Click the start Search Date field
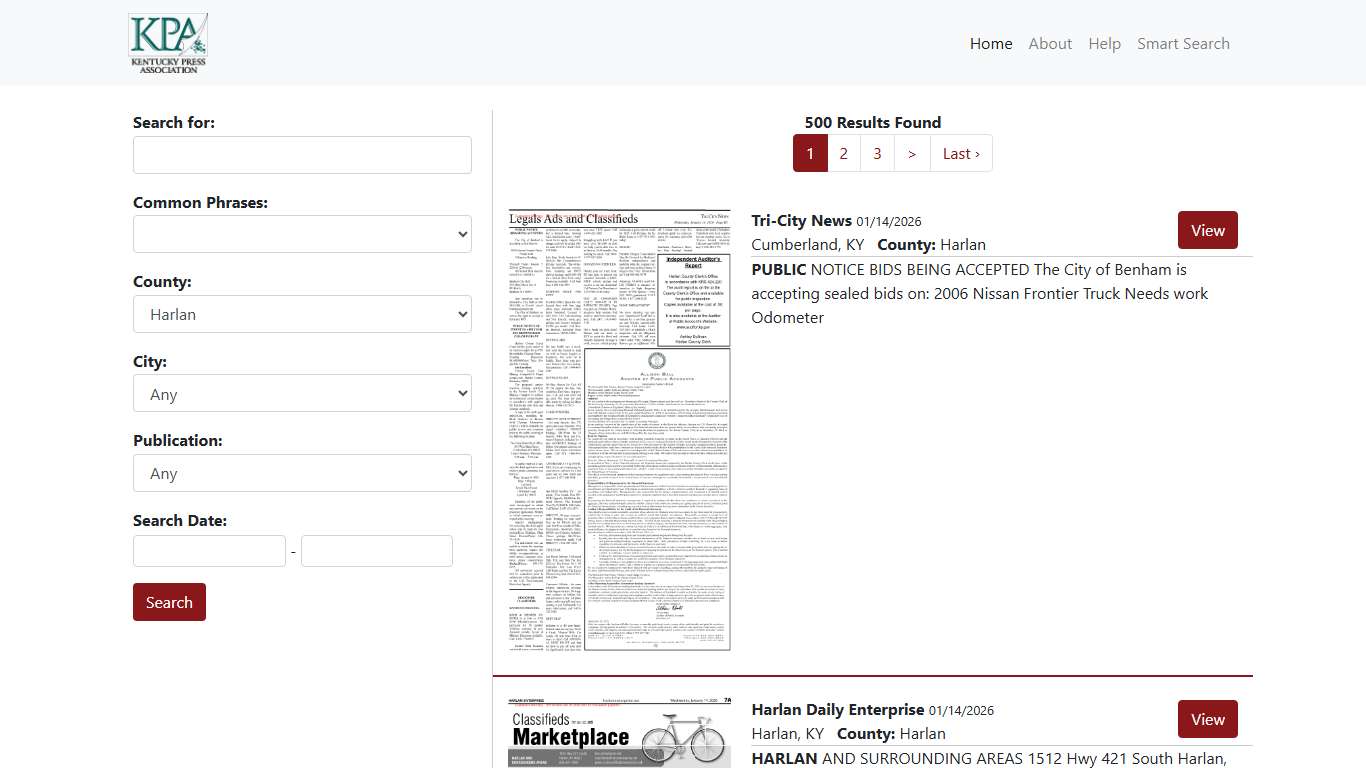The height and width of the screenshot is (768, 1366). [x=209, y=550]
